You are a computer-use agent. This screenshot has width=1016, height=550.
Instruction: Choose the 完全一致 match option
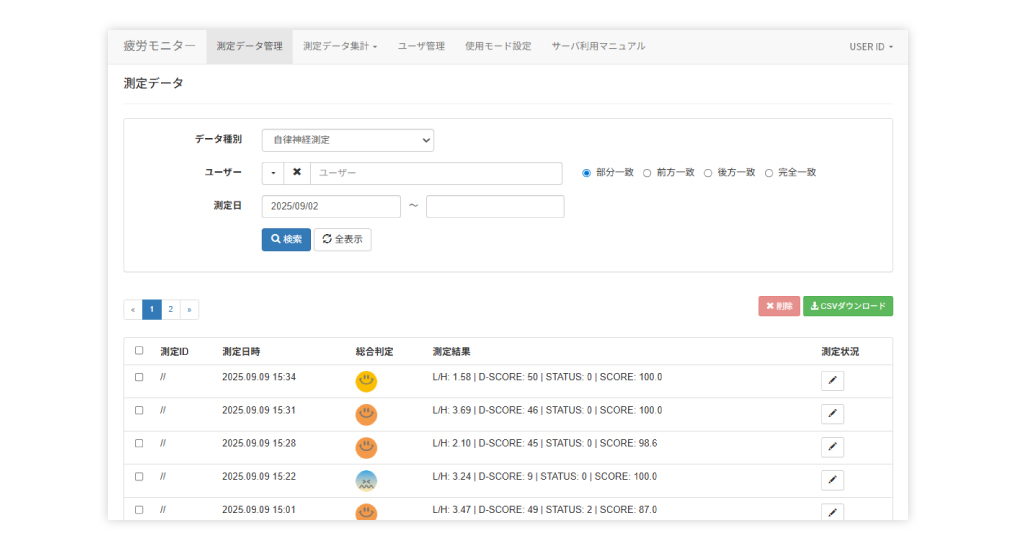[x=769, y=173]
